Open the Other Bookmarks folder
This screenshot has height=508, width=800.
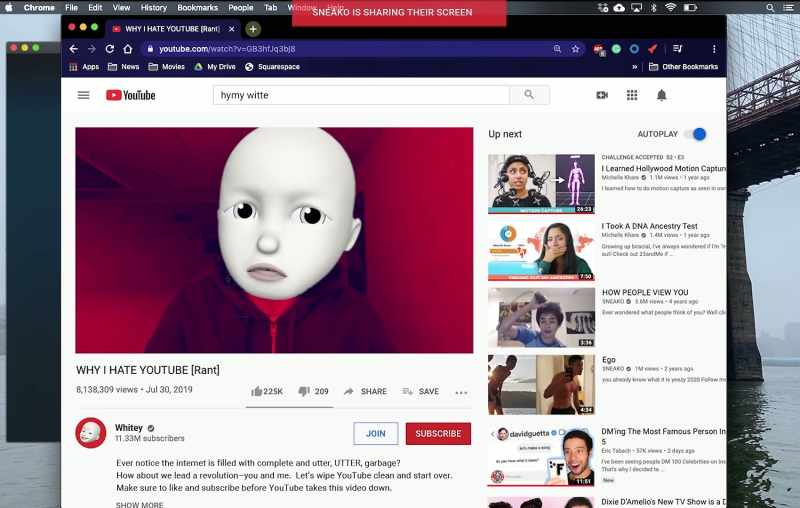tap(683, 67)
